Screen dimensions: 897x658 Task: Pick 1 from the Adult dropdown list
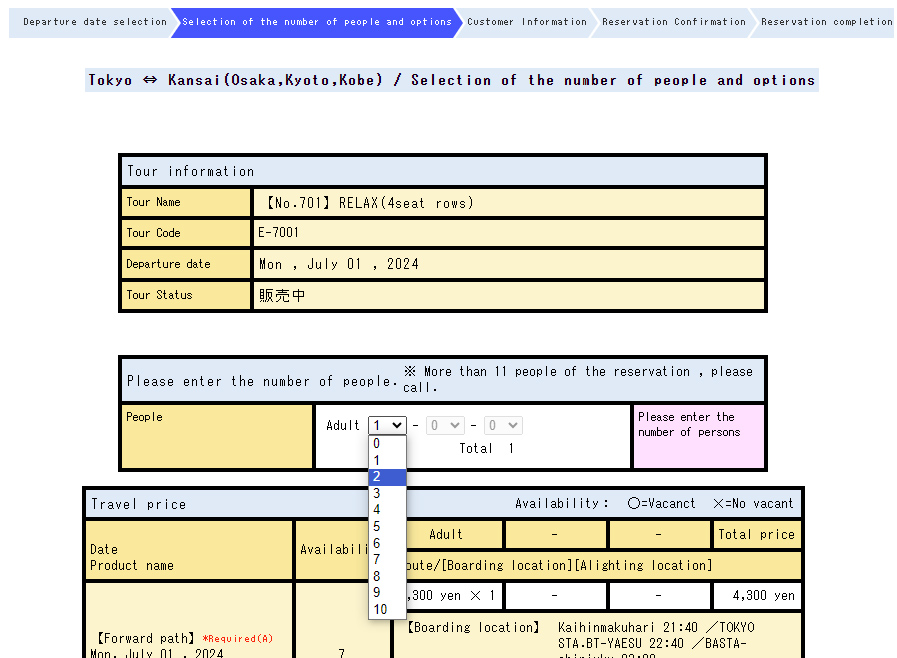[x=386, y=461]
